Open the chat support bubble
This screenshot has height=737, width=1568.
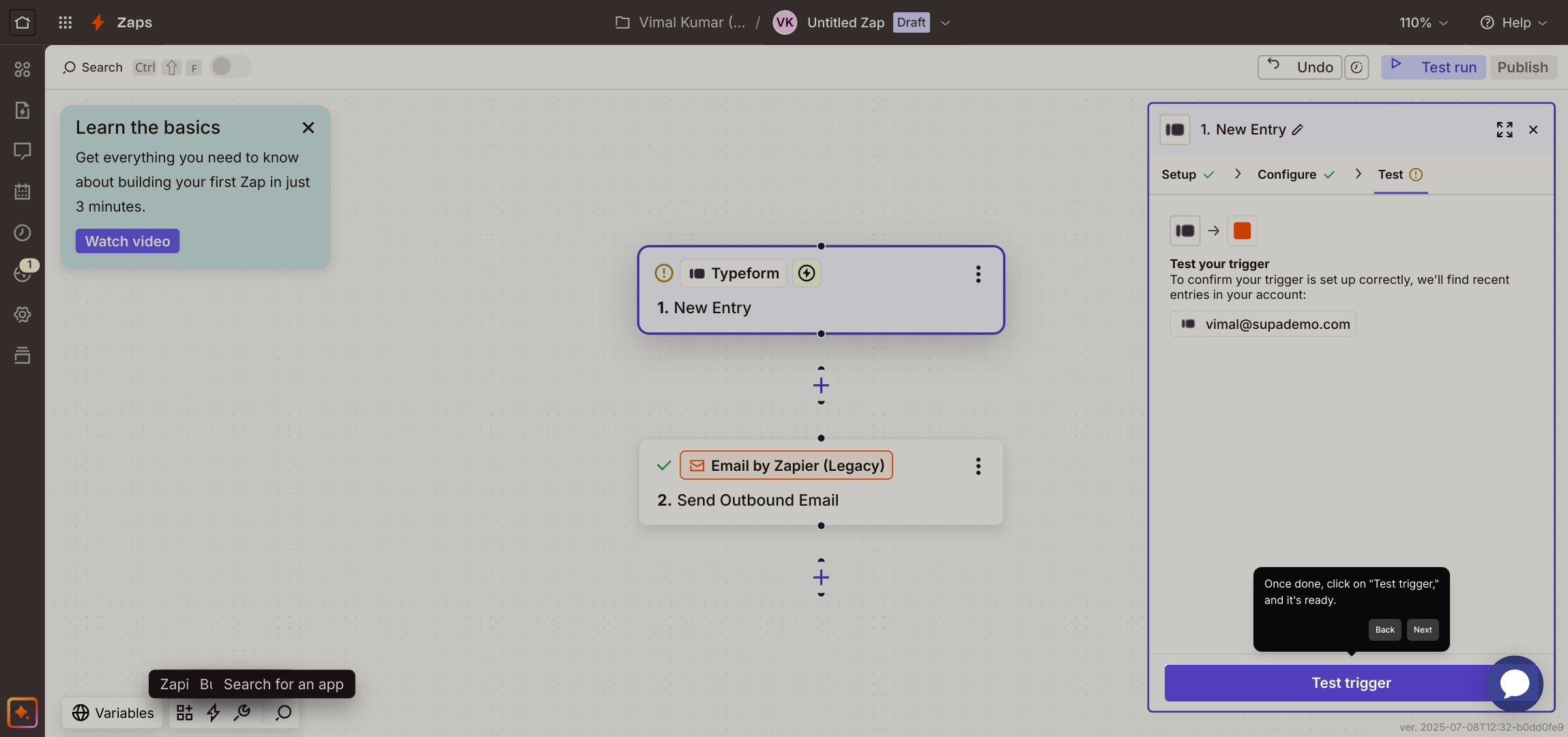[1515, 684]
